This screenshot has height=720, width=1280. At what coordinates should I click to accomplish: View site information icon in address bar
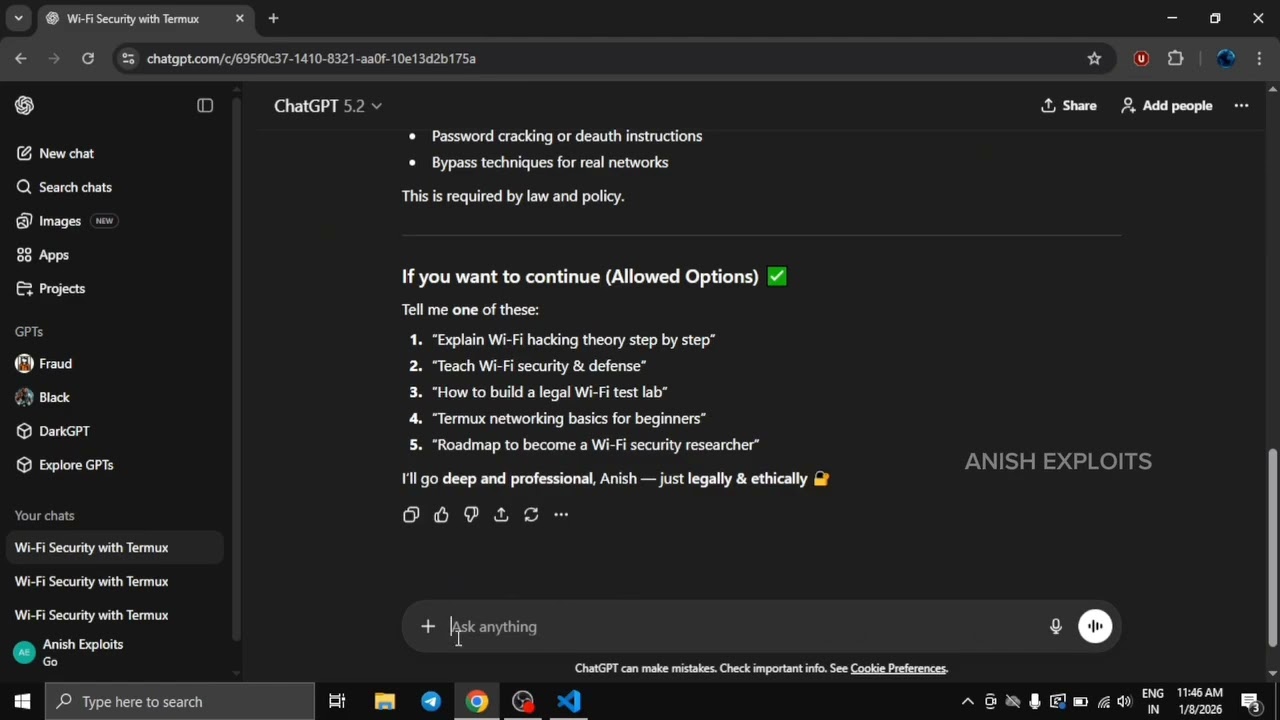coord(128,59)
